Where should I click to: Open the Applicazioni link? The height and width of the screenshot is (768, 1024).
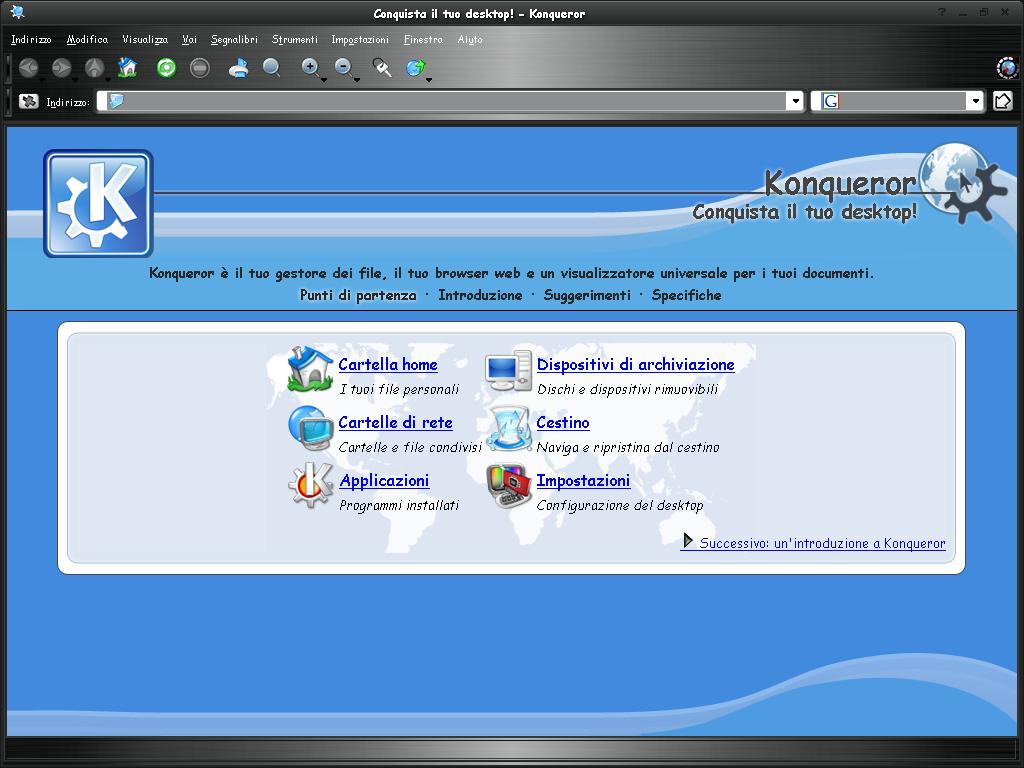384,481
